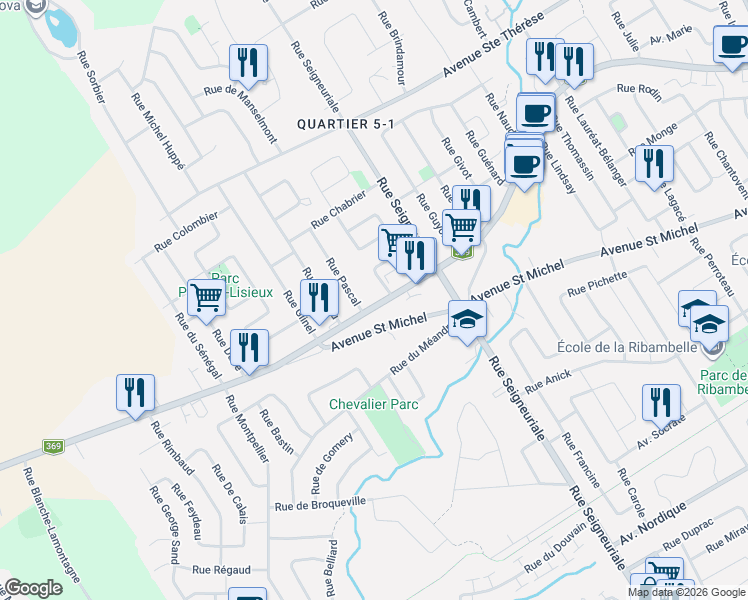Click the Rue de Broqueville street label
This screenshot has width=748, height=600.
coord(320,504)
